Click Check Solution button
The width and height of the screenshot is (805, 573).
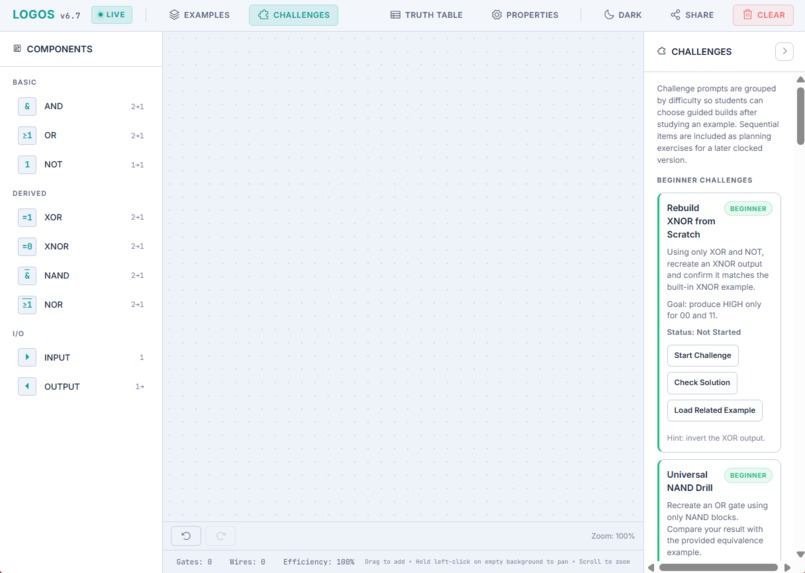click(x=702, y=383)
